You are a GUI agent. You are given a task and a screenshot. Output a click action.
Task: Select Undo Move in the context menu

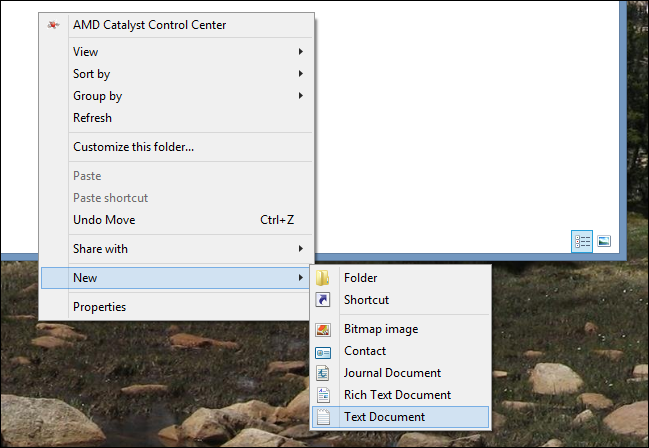(x=104, y=220)
